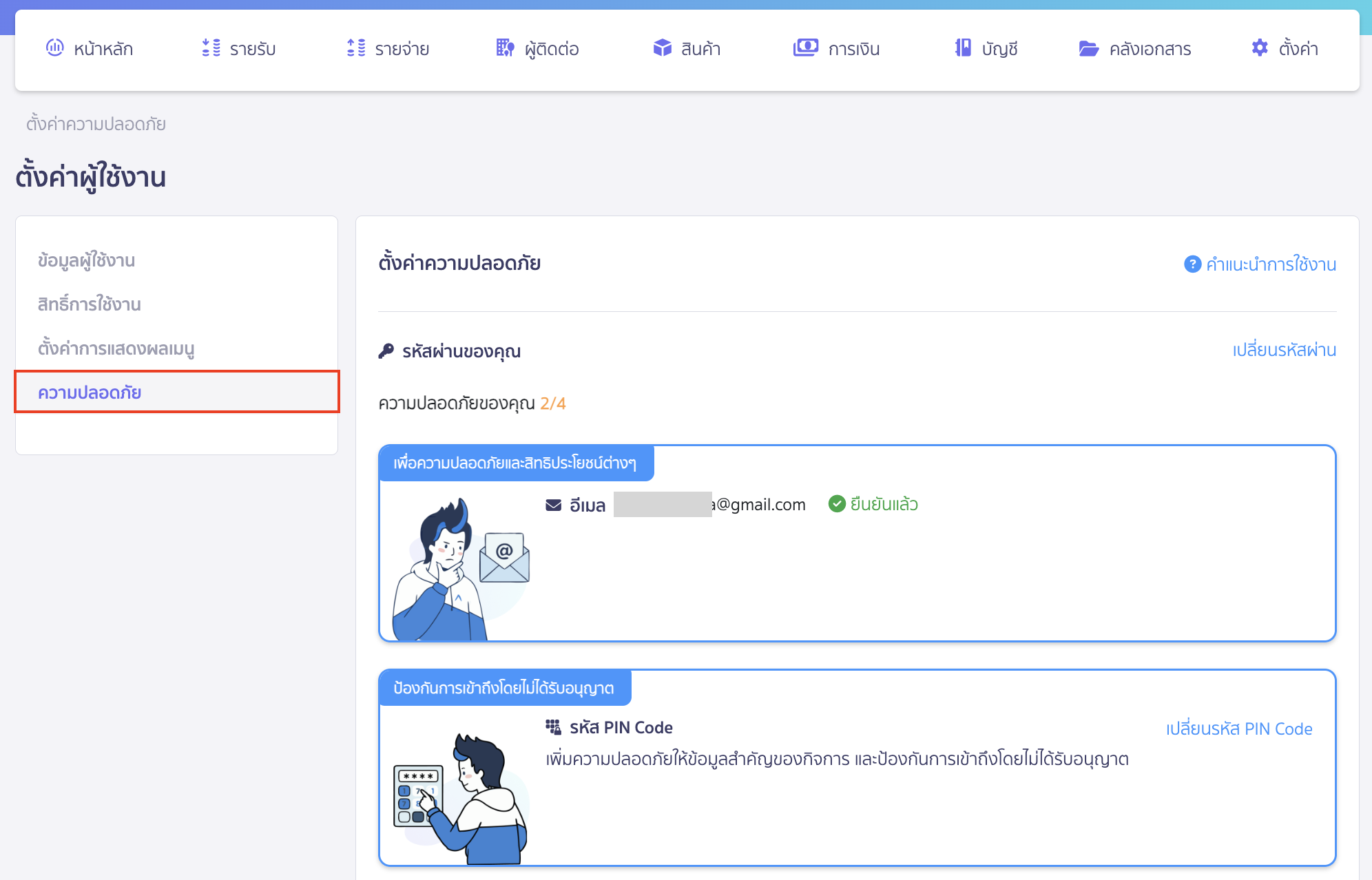Open finance with the การเงิน icon
Image resolution: width=1372 pixels, height=880 pixels.
[x=804, y=48]
